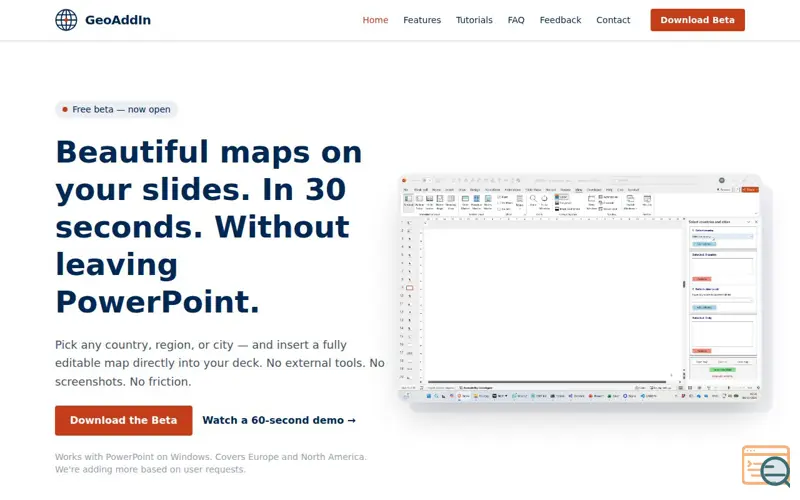The image size is (800, 500).
Task: Watch a 60-second demo link
Action: click(x=279, y=420)
